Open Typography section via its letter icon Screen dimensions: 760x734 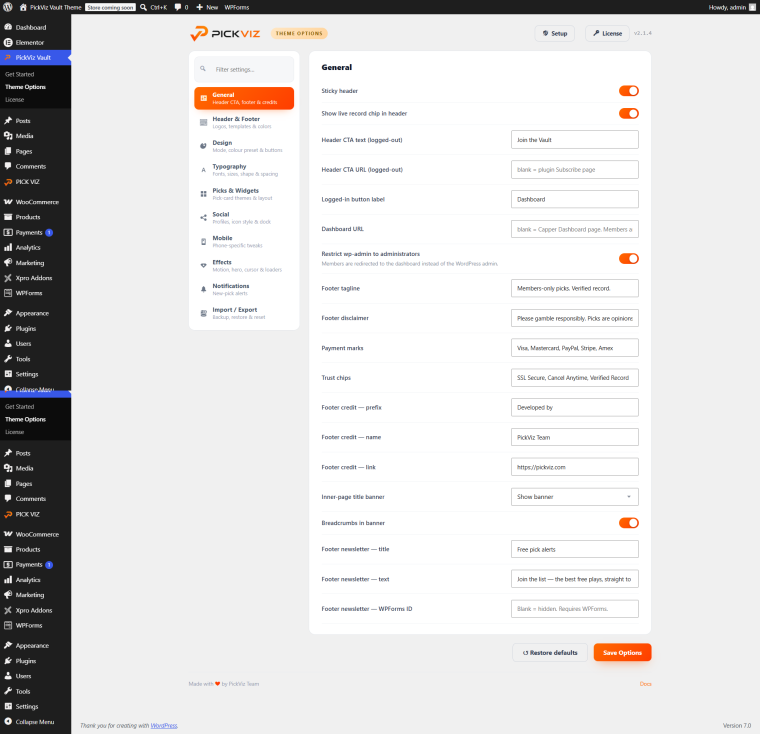(x=204, y=170)
